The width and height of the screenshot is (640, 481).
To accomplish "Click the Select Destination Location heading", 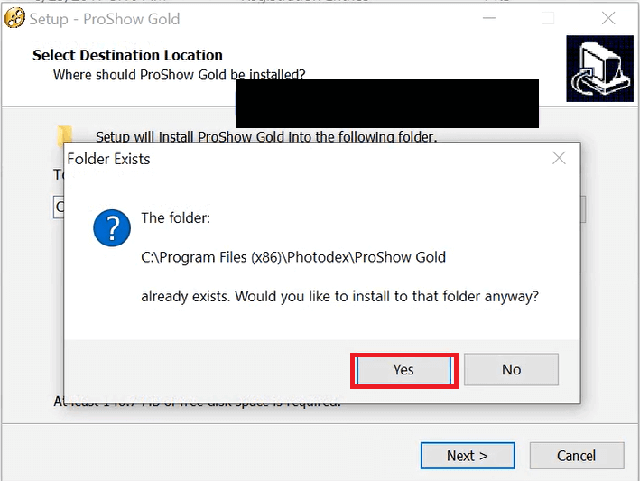I will tap(127, 55).
